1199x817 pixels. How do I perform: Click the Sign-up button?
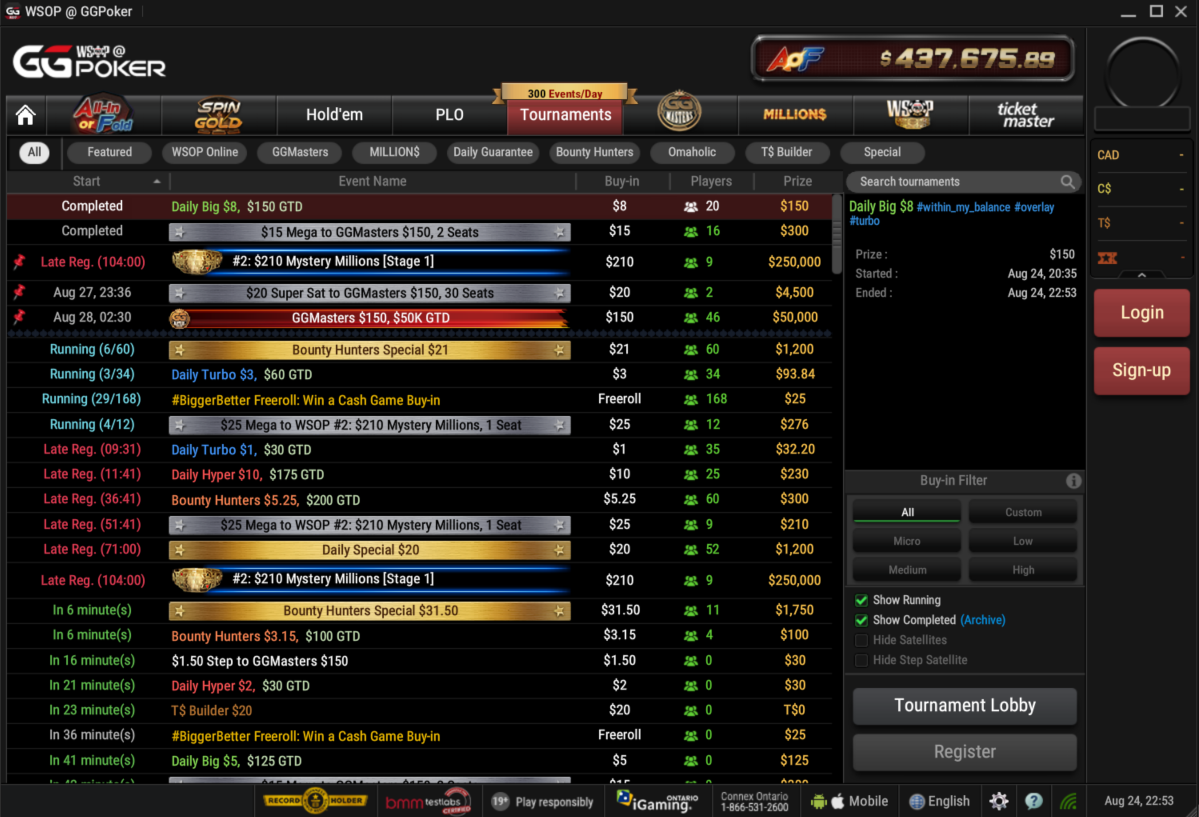1142,370
